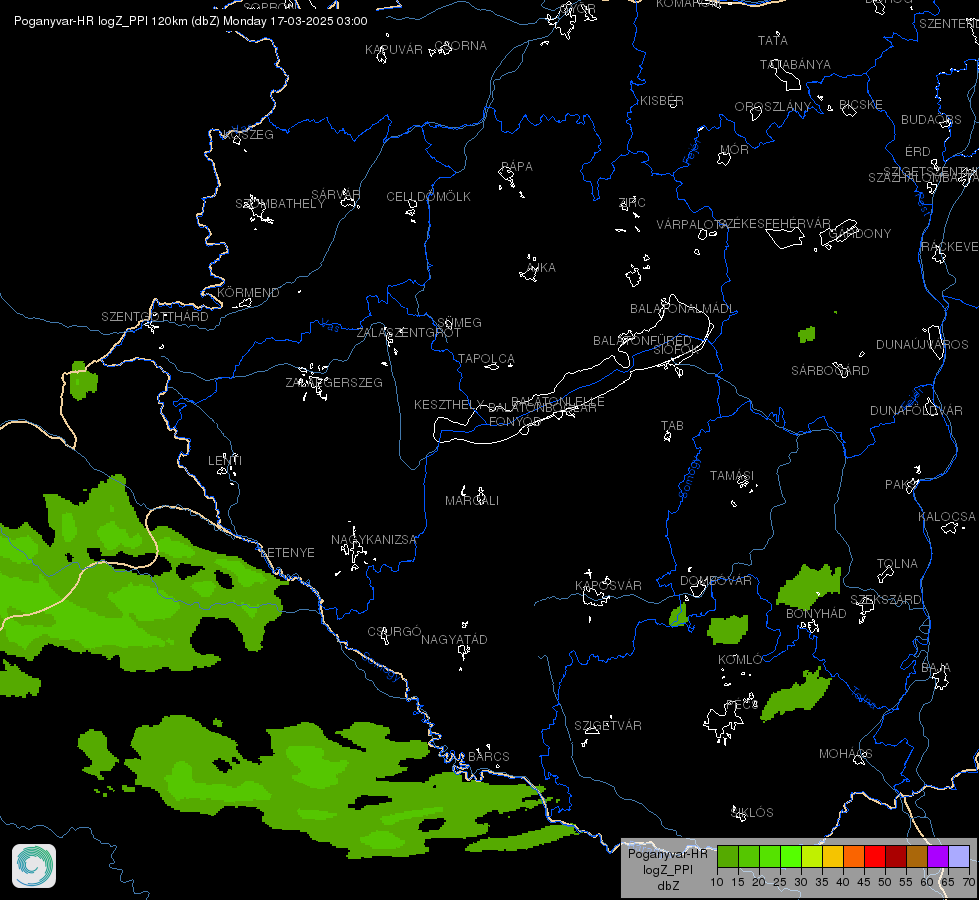Click the 35-40 dBZ yellow legend swatch

pos(833,856)
